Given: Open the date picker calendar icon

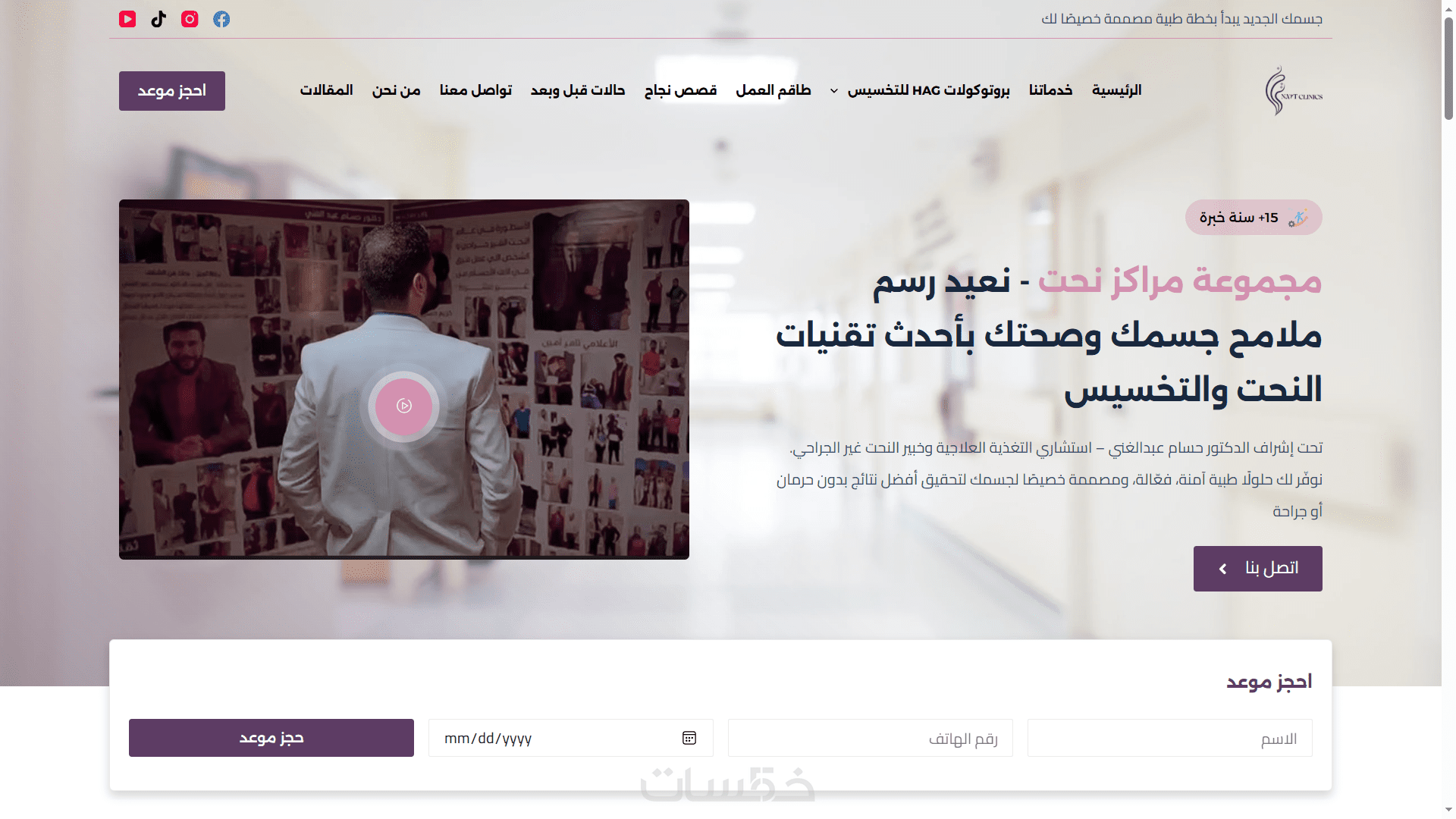Looking at the screenshot, I should [689, 738].
